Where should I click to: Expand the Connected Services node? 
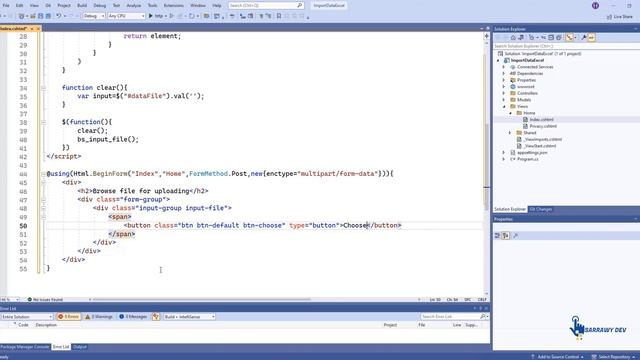(x=504, y=67)
